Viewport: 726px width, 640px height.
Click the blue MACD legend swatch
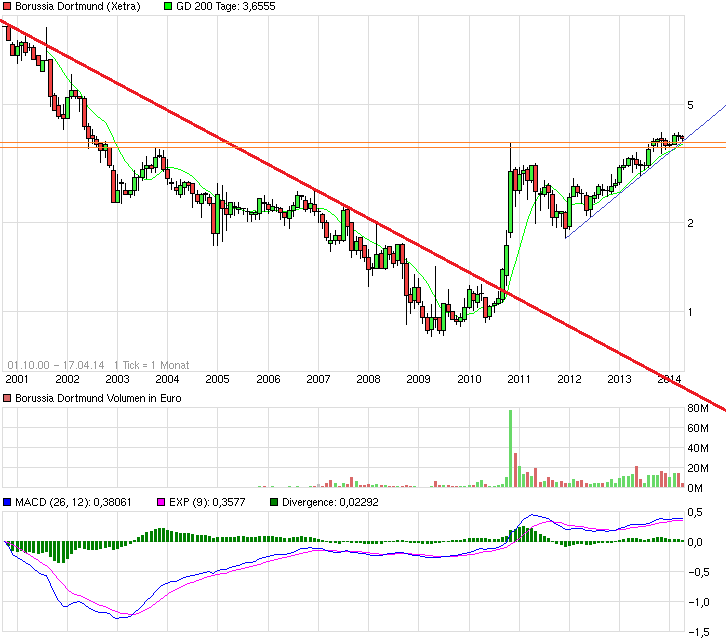(x=7, y=502)
